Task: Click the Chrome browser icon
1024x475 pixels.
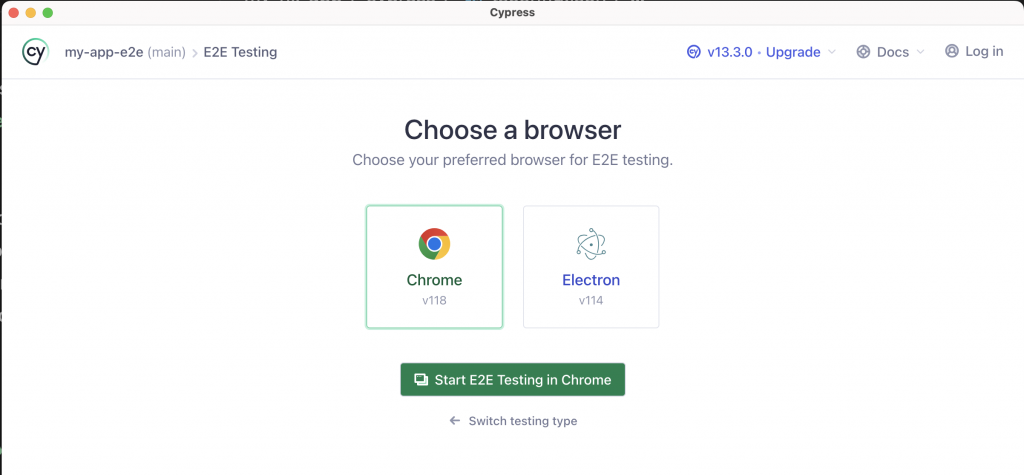Action: (434, 244)
